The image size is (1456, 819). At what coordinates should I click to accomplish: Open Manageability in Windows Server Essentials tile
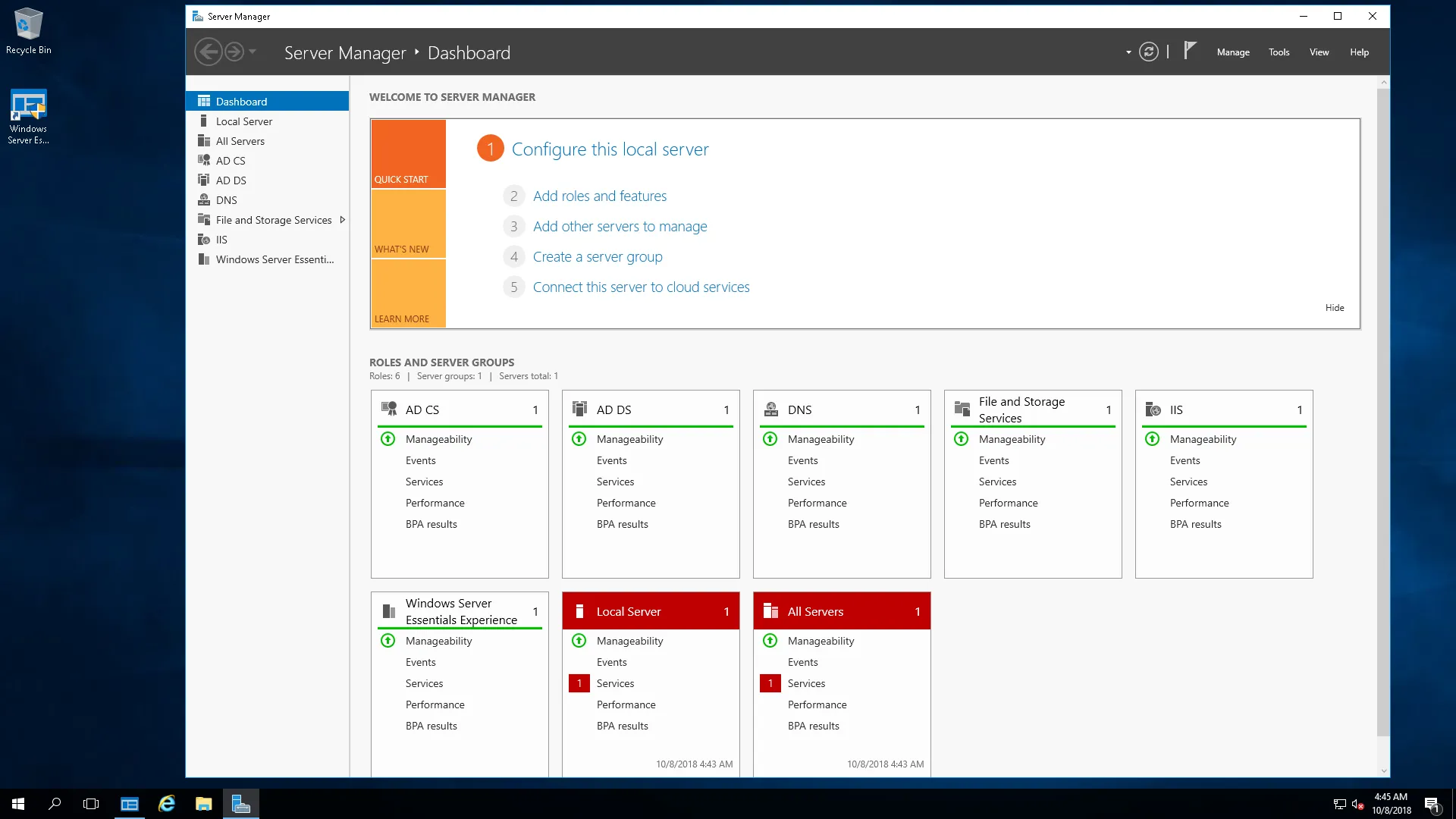tap(438, 641)
